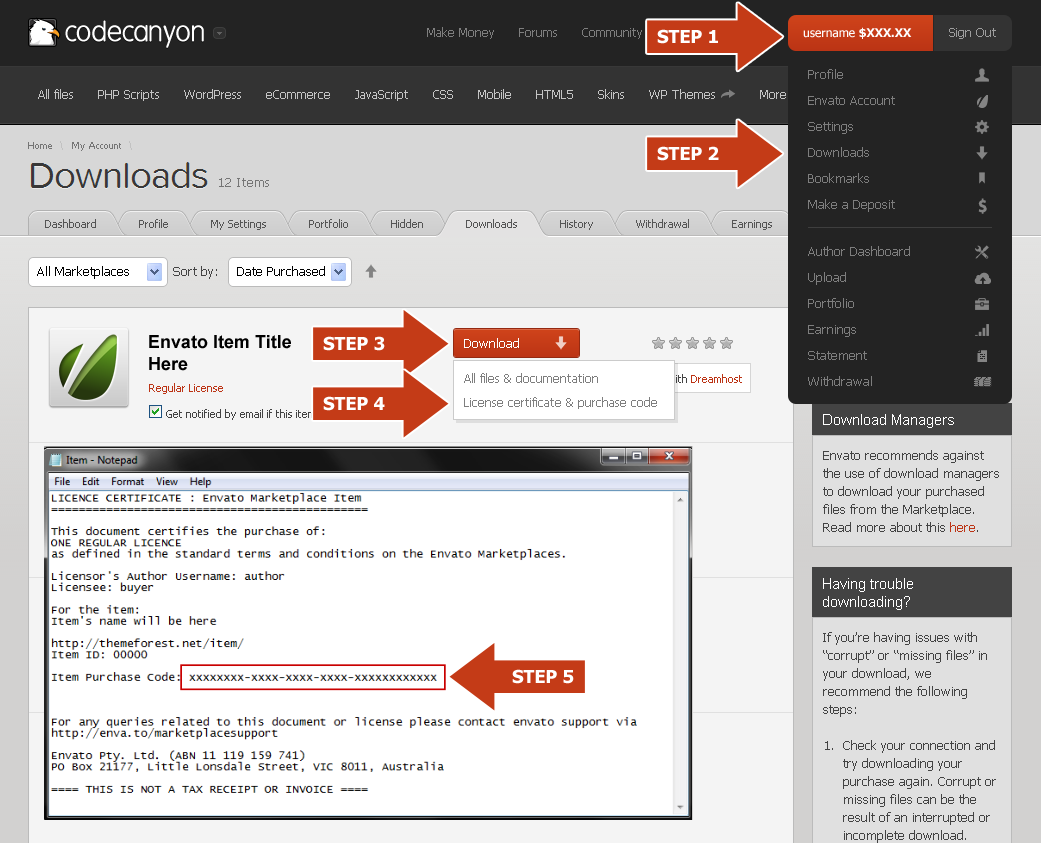This screenshot has height=843, width=1041.
Task: Expand the red Download button menu
Action: click(516, 343)
